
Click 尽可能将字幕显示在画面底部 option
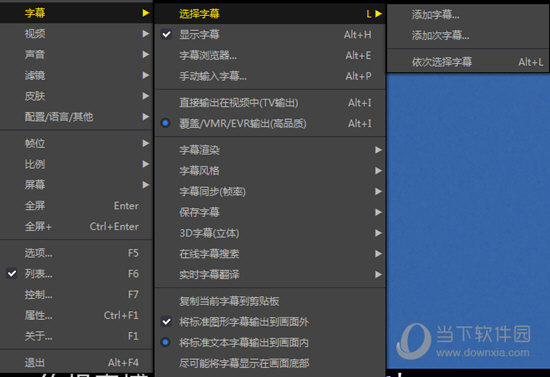[x=270, y=363]
